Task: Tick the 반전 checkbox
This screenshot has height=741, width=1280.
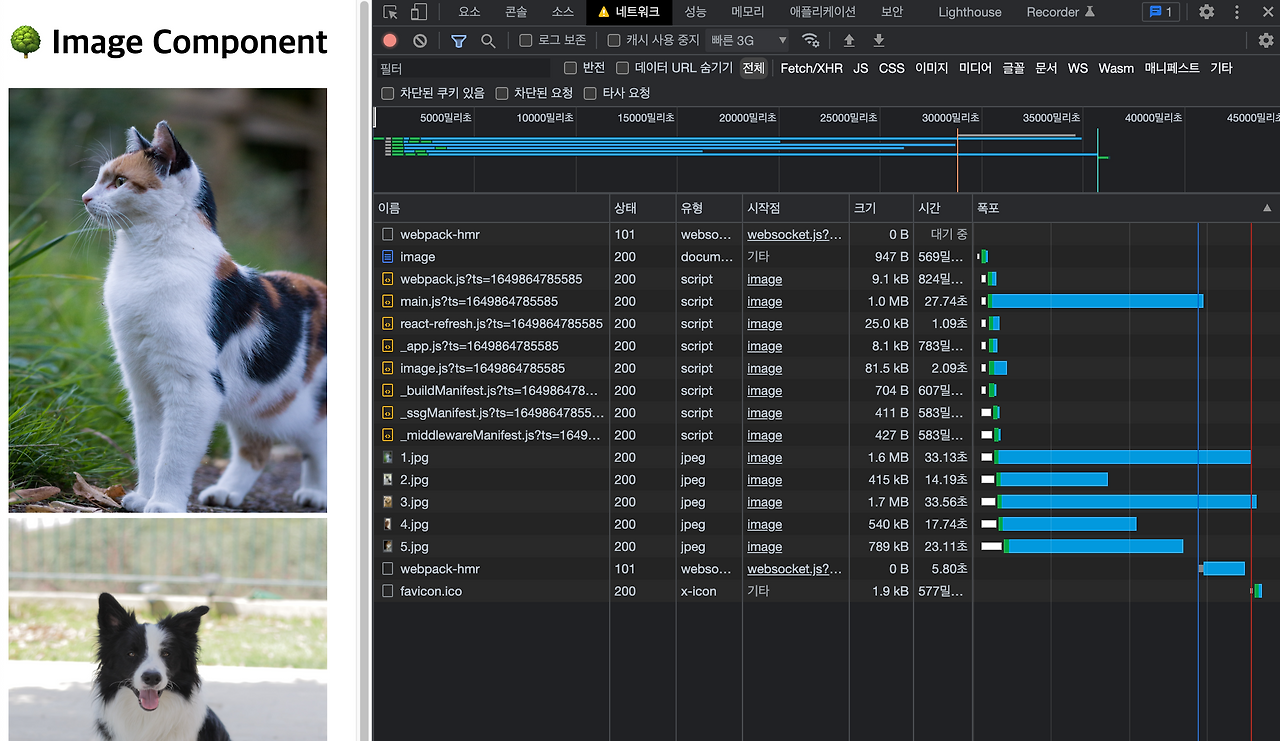Action: pyautogui.click(x=571, y=68)
